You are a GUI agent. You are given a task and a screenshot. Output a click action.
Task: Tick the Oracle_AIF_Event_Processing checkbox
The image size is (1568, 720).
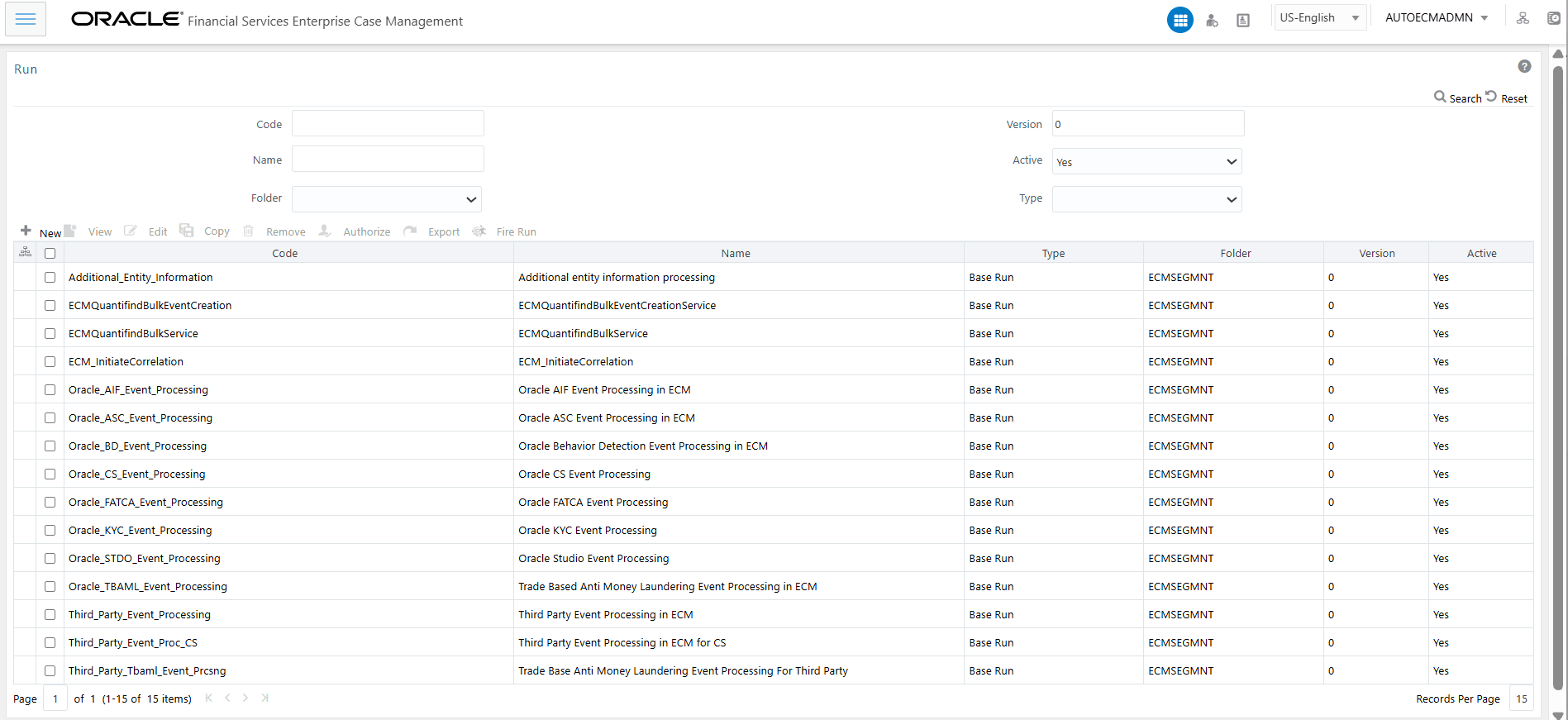click(50, 390)
